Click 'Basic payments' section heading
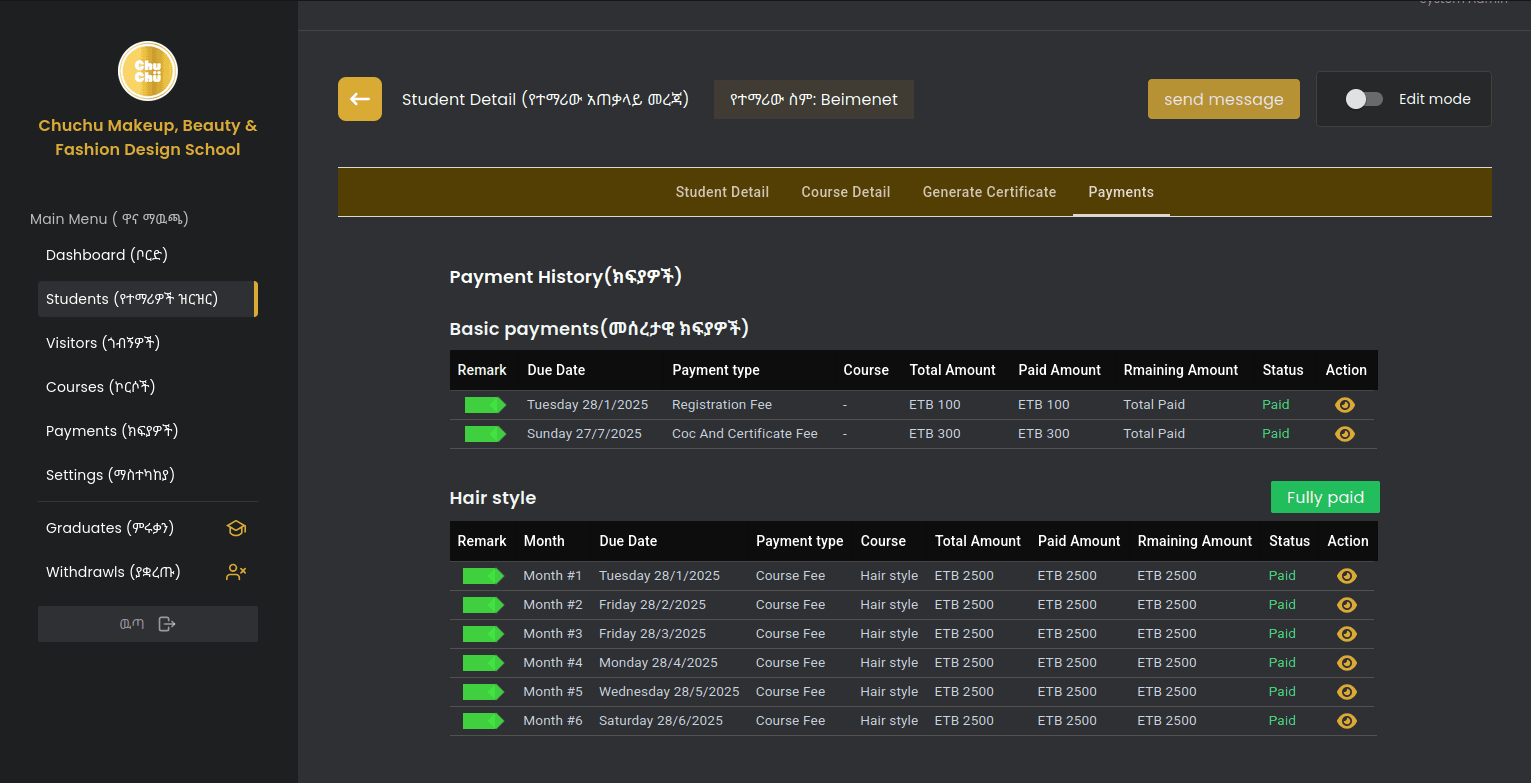This screenshot has height=783, width=1531. click(x=599, y=329)
